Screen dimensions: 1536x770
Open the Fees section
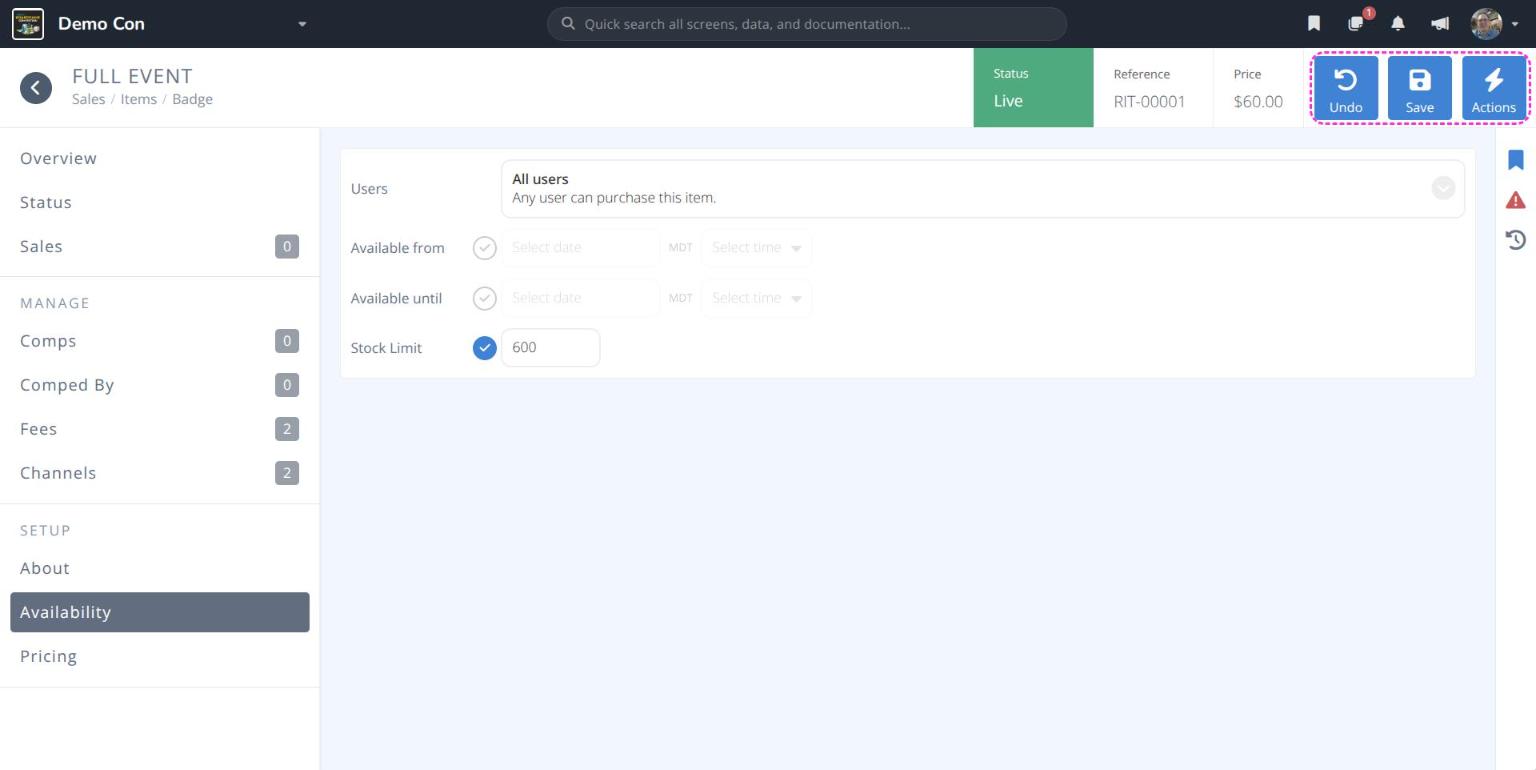160,429
